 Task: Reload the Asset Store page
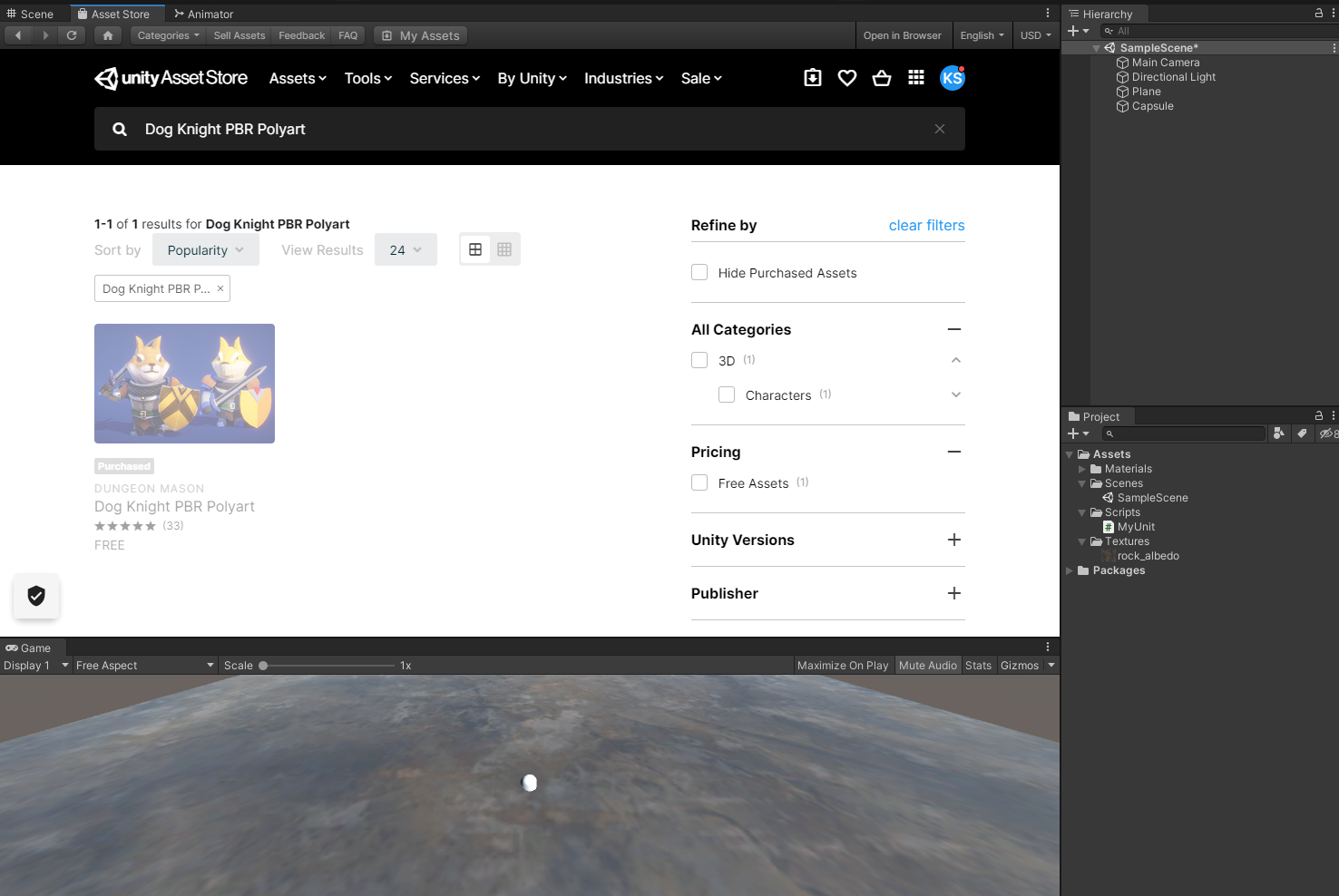pos(72,35)
